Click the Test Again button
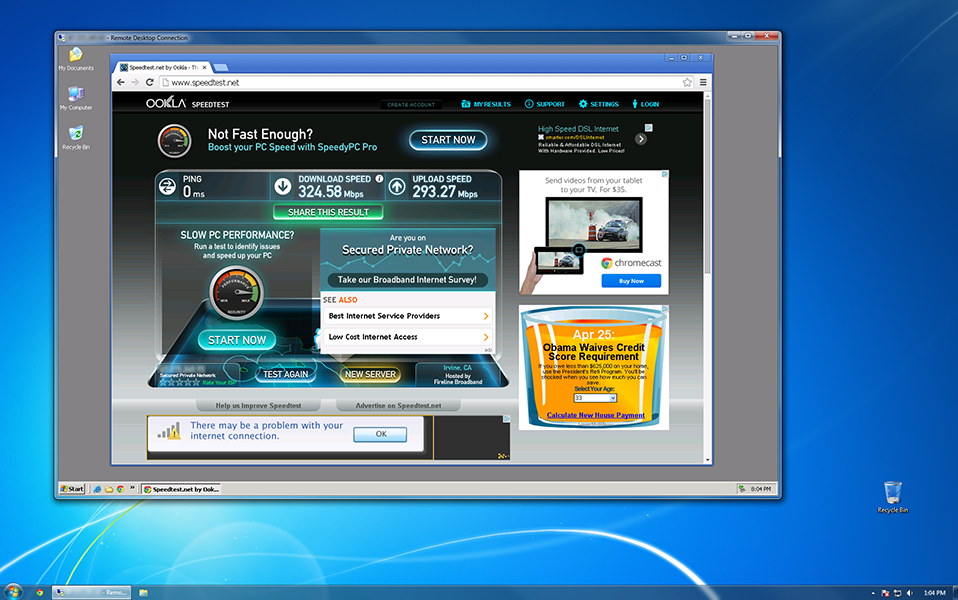This screenshot has height=600, width=958. pos(285,375)
